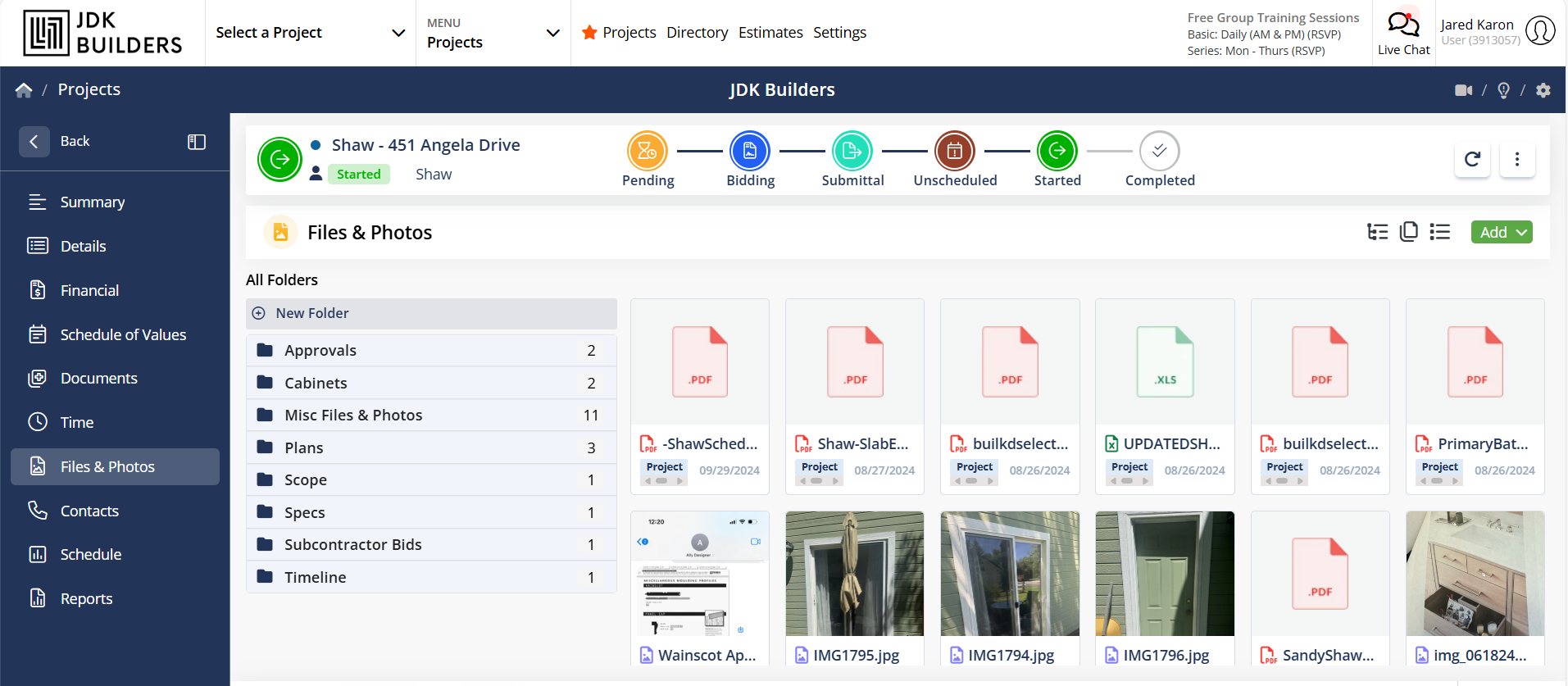Go to Time section
Screen dimensions: 1568x686
click(x=115, y=422)
